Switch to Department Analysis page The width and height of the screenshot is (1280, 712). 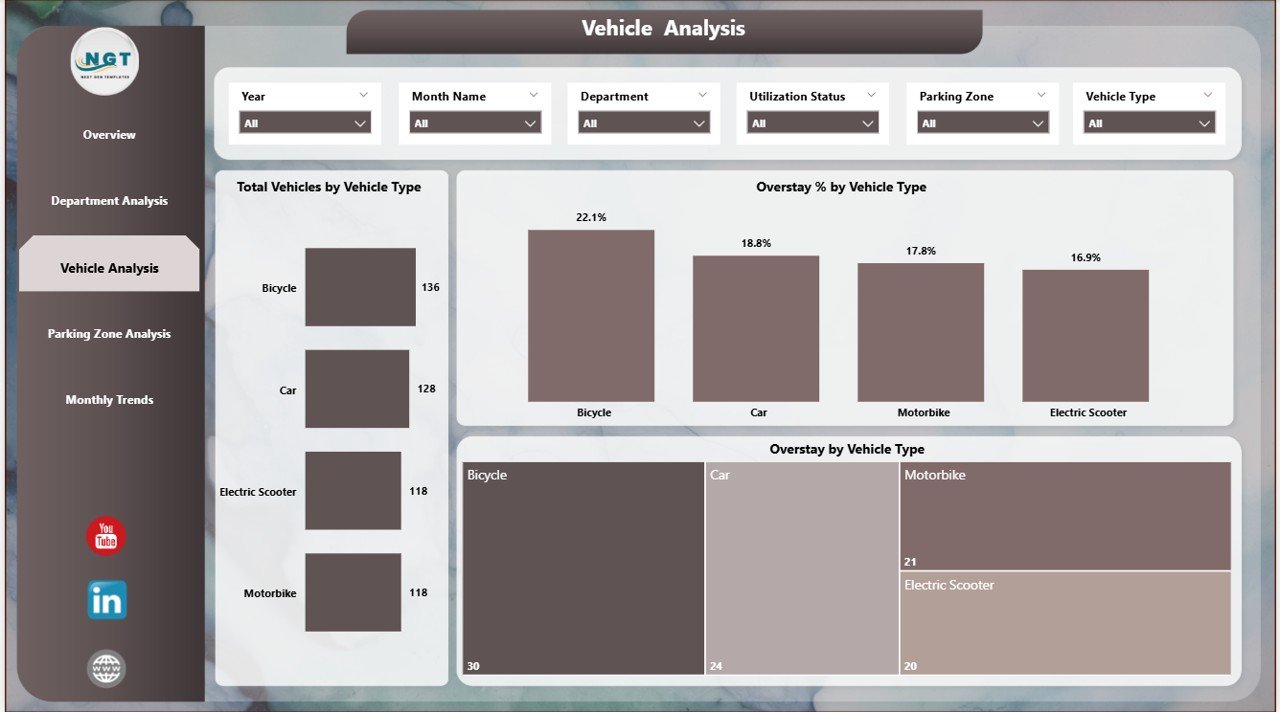pos(109,201)
